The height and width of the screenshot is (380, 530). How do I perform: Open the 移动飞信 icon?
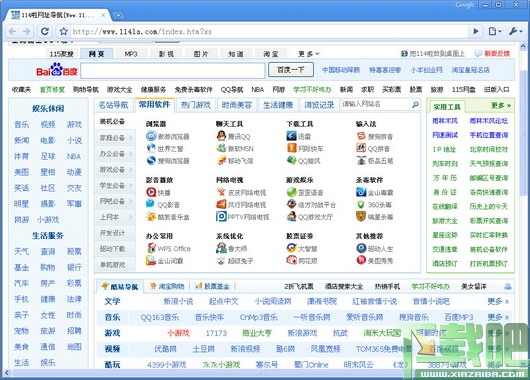(x=221, y=160)
